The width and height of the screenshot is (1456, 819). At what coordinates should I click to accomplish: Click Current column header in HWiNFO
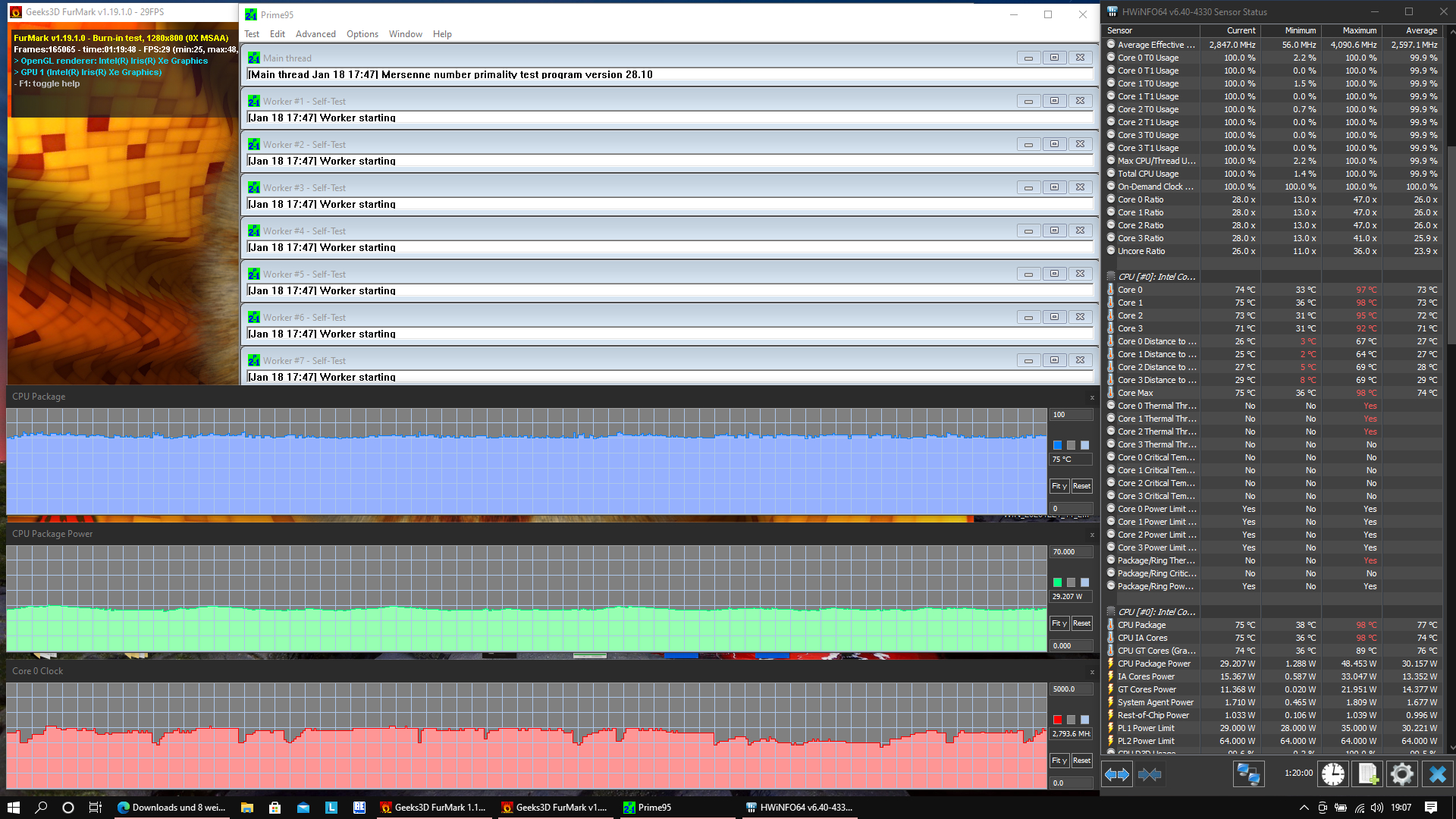1230,30
